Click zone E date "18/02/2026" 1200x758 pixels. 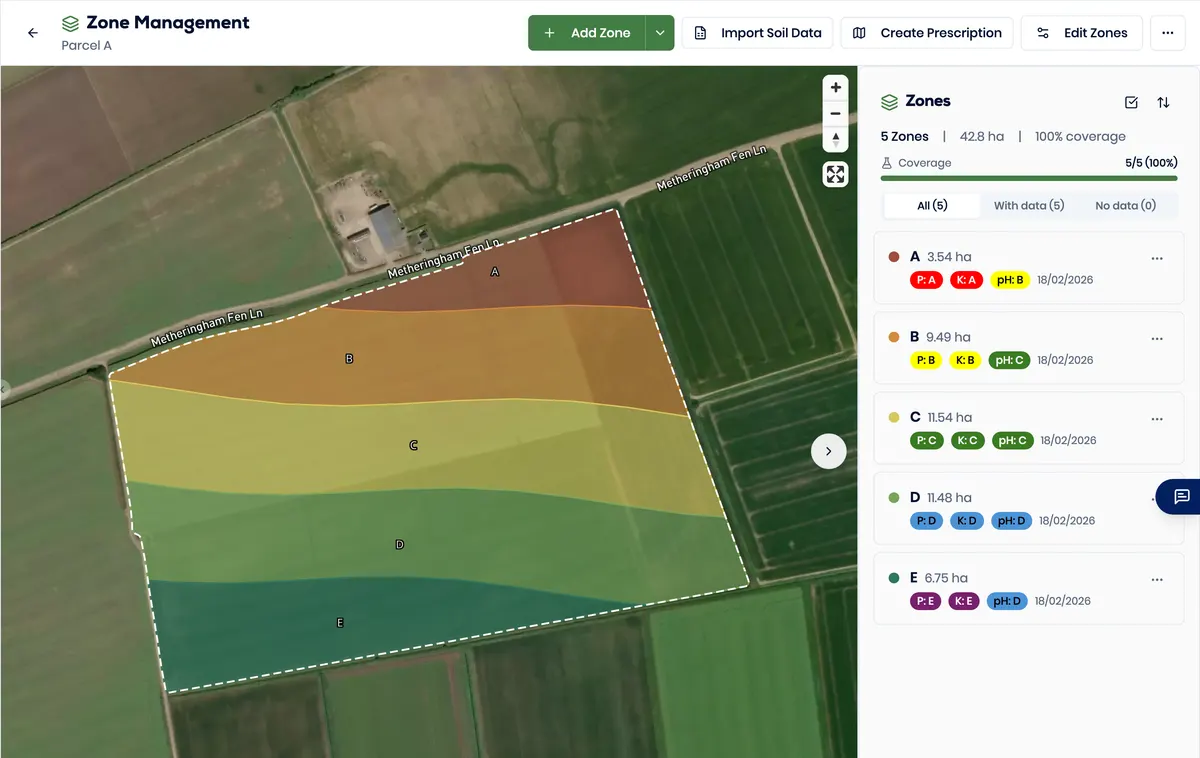[x=1062, y=601]
